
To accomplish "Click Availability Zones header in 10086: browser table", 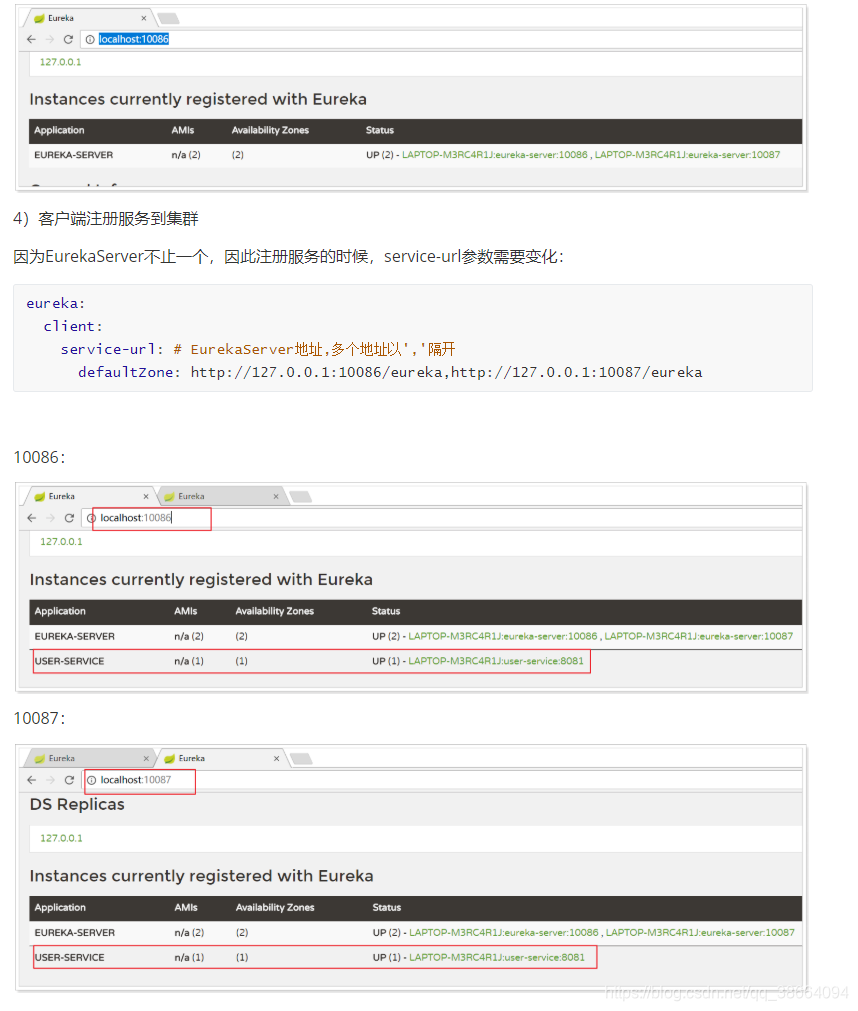I will (275, 611).
